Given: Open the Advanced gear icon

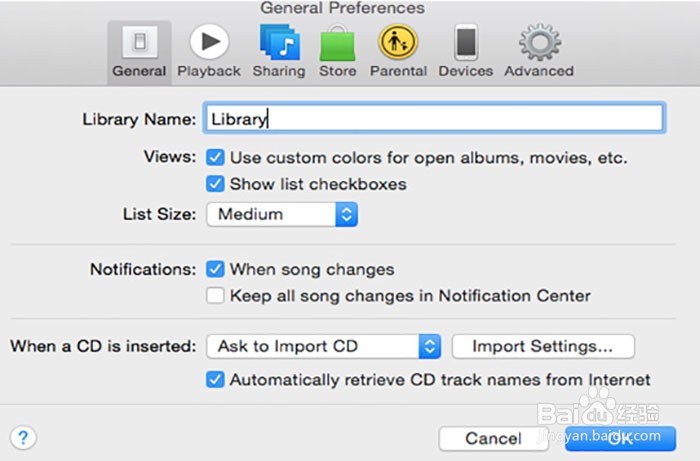Looking at the screenshot, I should [x=538, y=43].
